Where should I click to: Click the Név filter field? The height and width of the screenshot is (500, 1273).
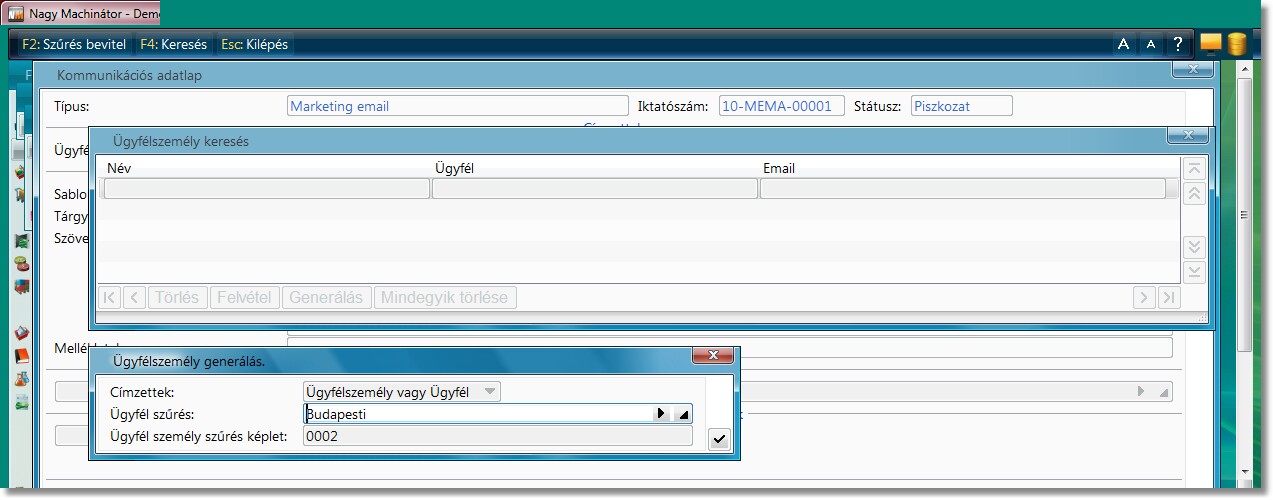click(x=267, y=188)
